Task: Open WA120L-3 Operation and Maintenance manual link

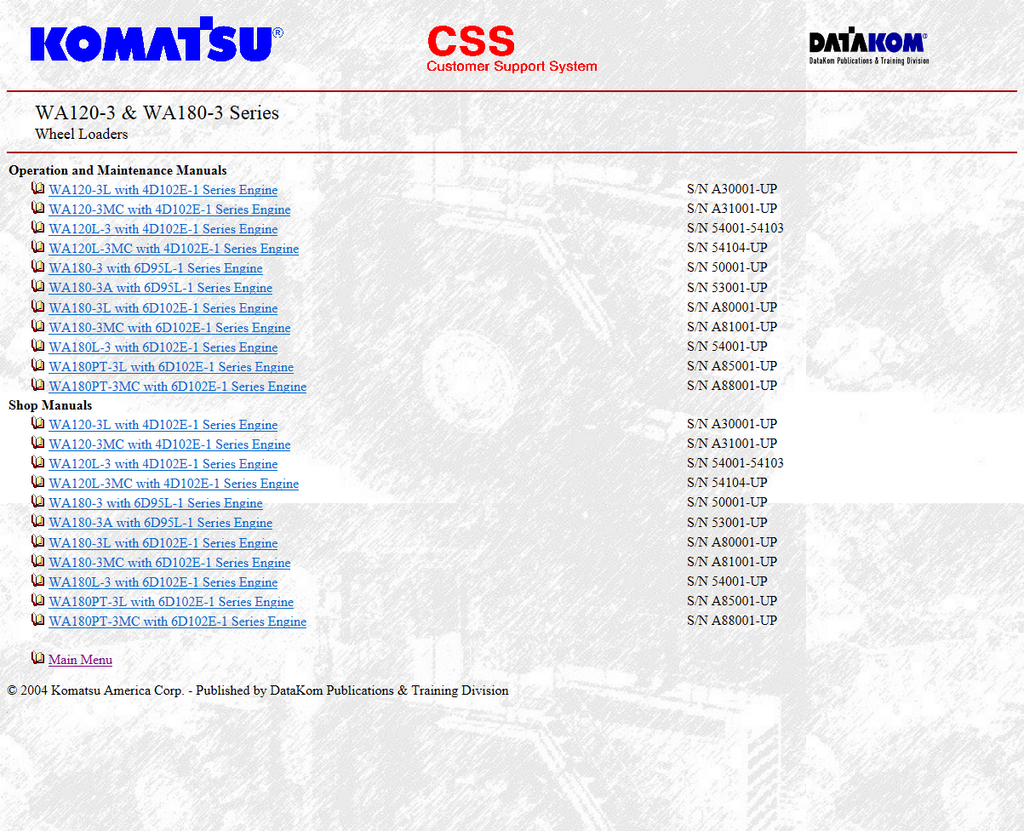Action: tap(163, 229)
